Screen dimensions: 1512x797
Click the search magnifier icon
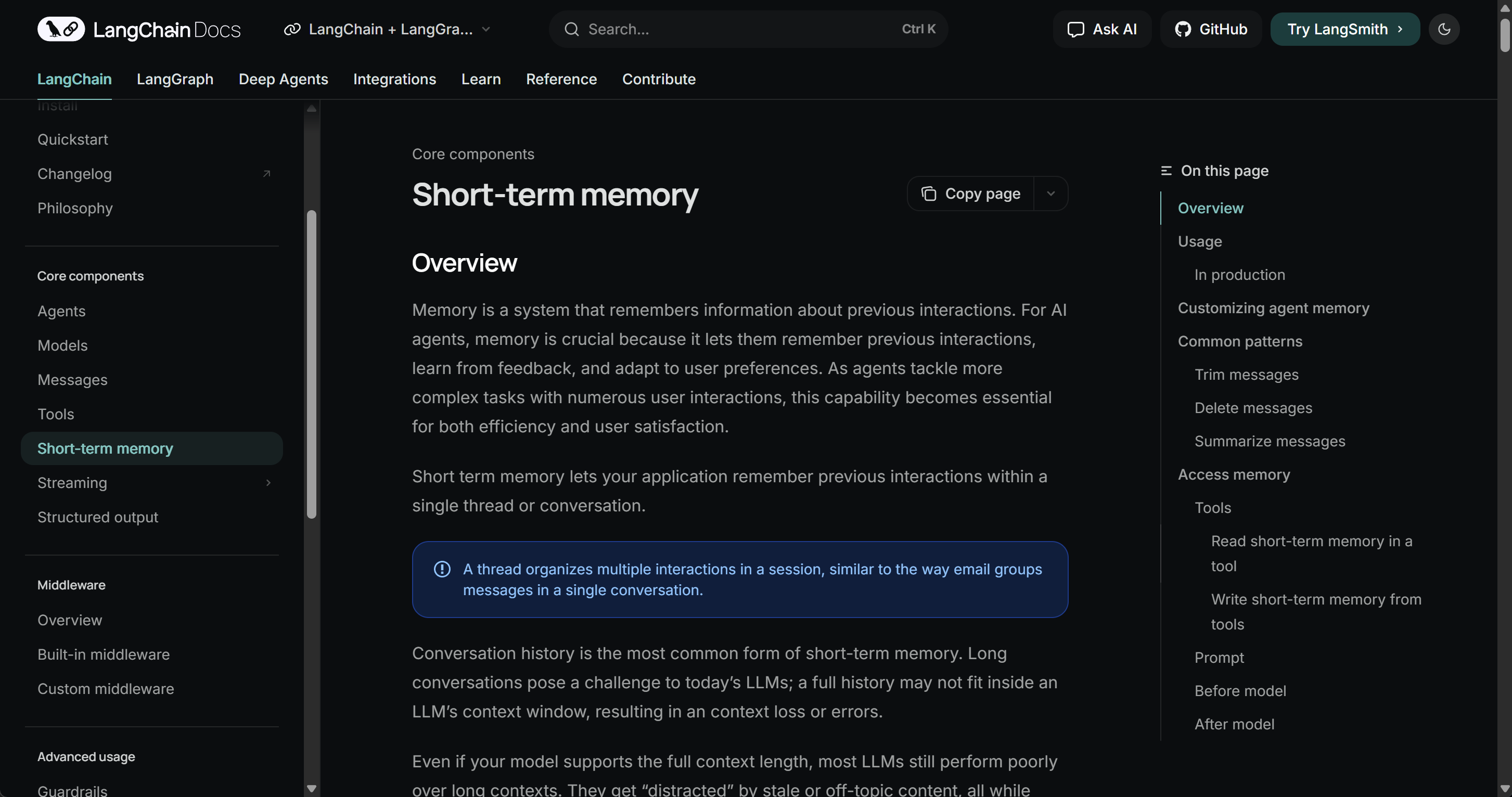tap(571, 29)
